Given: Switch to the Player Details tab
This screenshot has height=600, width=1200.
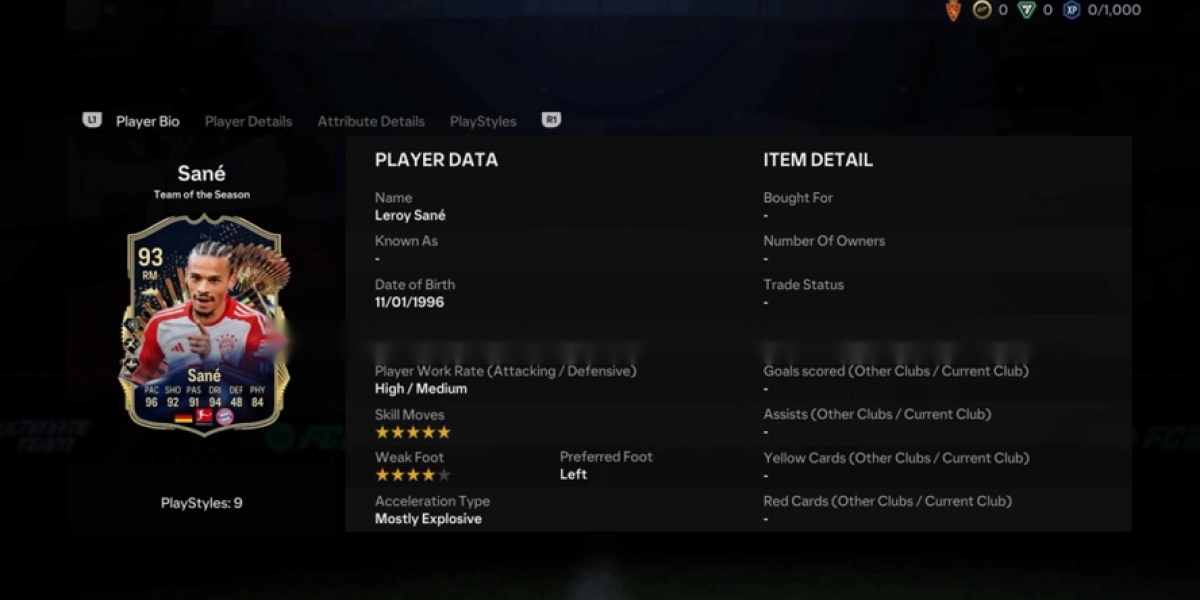Looking at the screenshot, I should (248, 121).
